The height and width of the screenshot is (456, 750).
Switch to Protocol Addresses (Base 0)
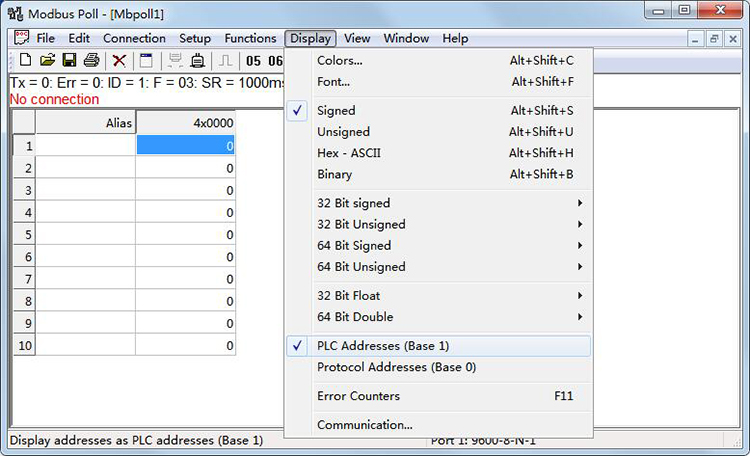tap(439, 367)
